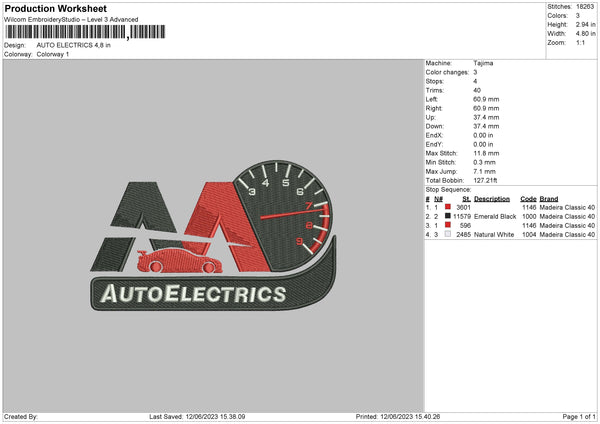Click the Colors value in the top-right summary
The width and height of the screenshot is (600, 424).
tap(578, 16)
